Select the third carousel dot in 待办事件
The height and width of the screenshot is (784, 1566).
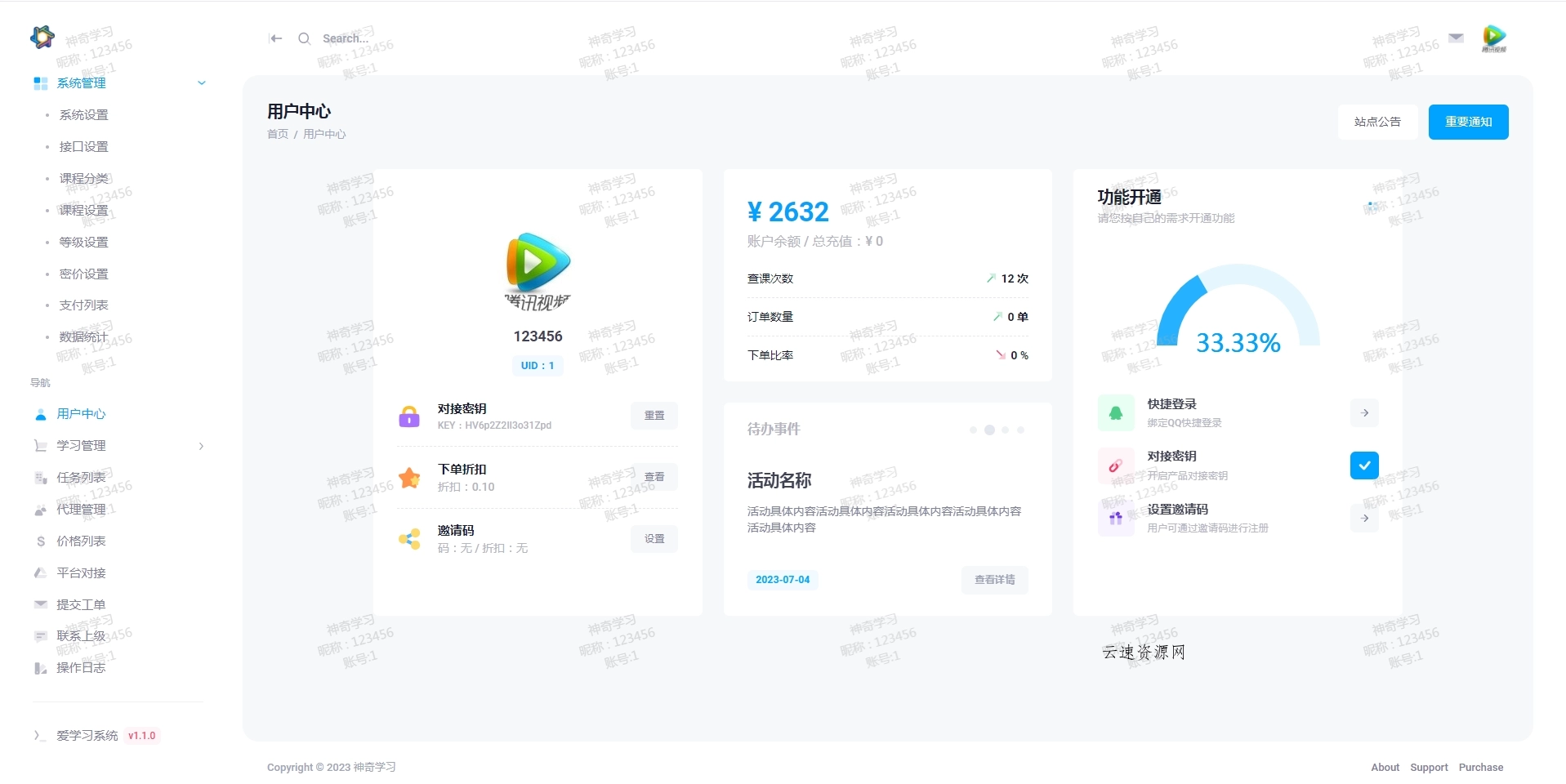coord(1005,430)
